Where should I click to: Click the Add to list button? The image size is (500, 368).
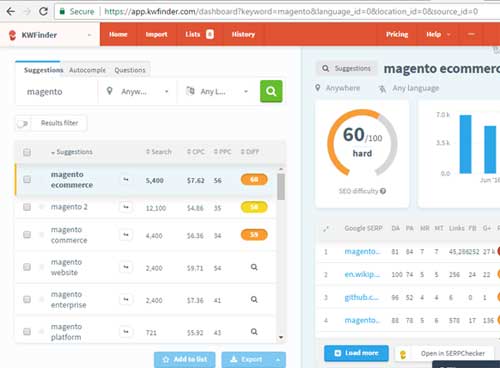pyautogui.click(x=185, y=360)
